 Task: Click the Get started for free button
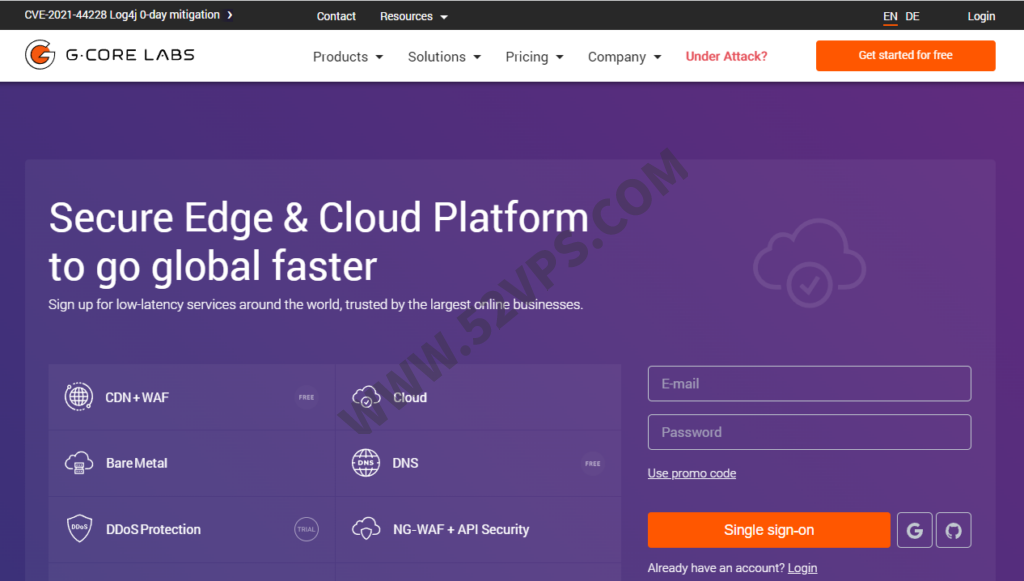click(905, 55)
